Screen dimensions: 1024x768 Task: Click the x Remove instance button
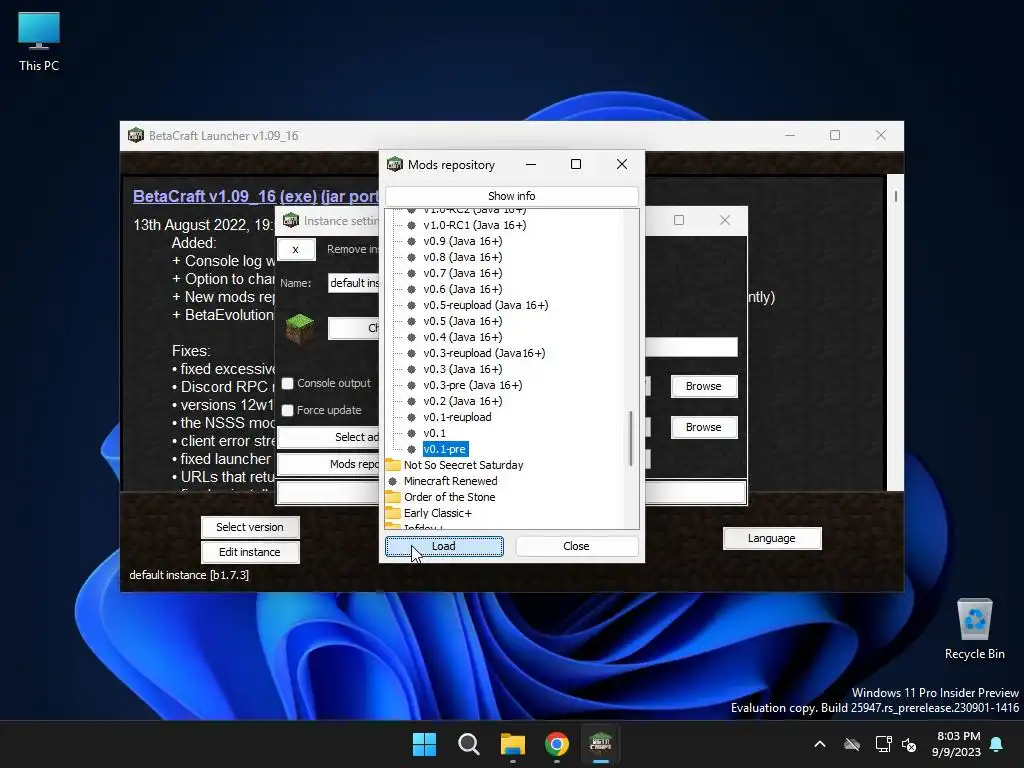point(296,249)
